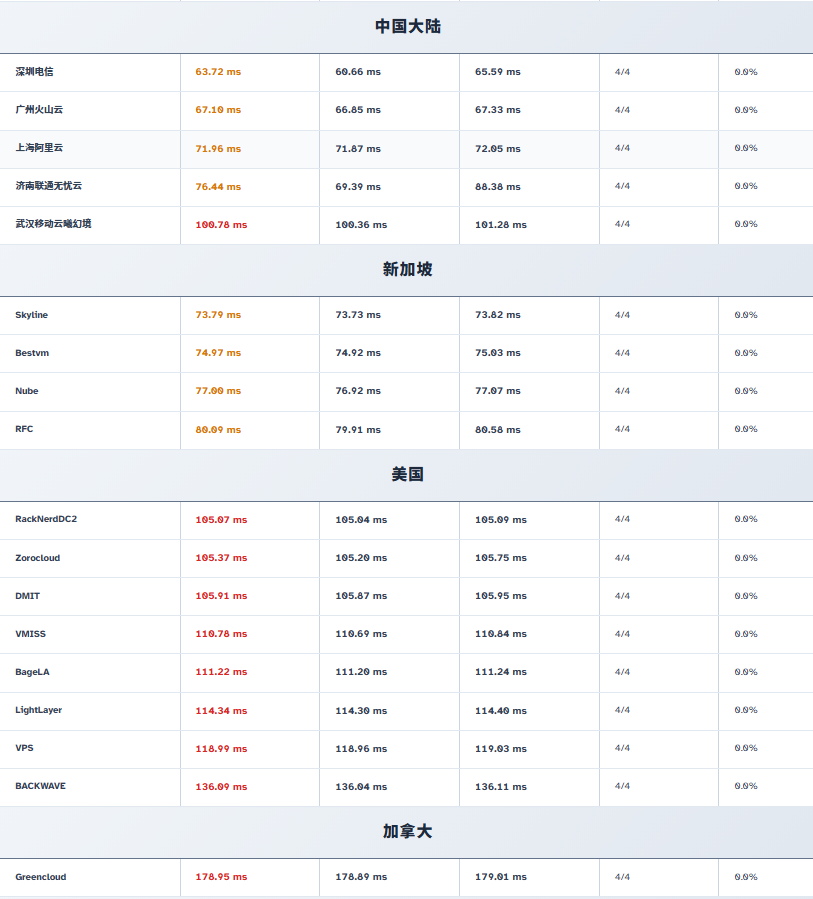This screenshot has width=813, height=899.
Task: Select 上海阿里云 in the list
Action: [39, 148]
